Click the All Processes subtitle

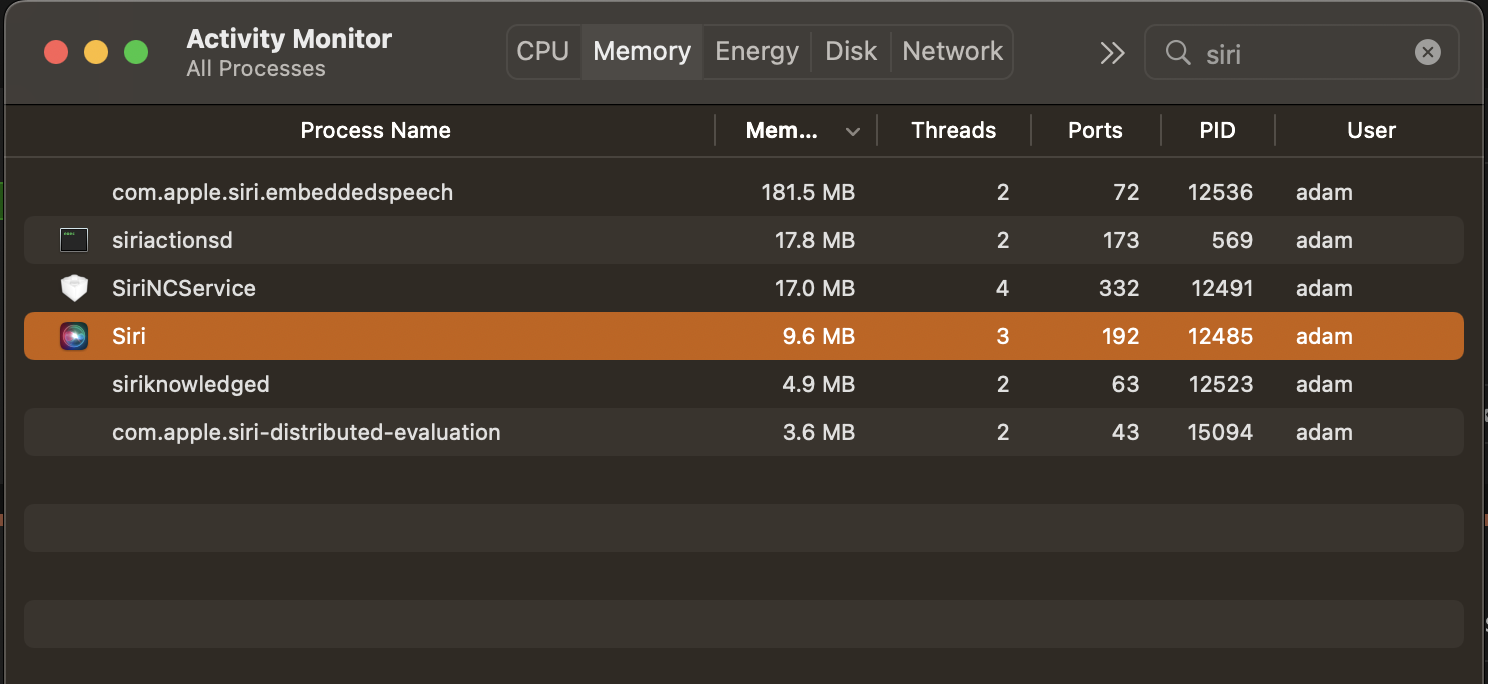point(256,69)
